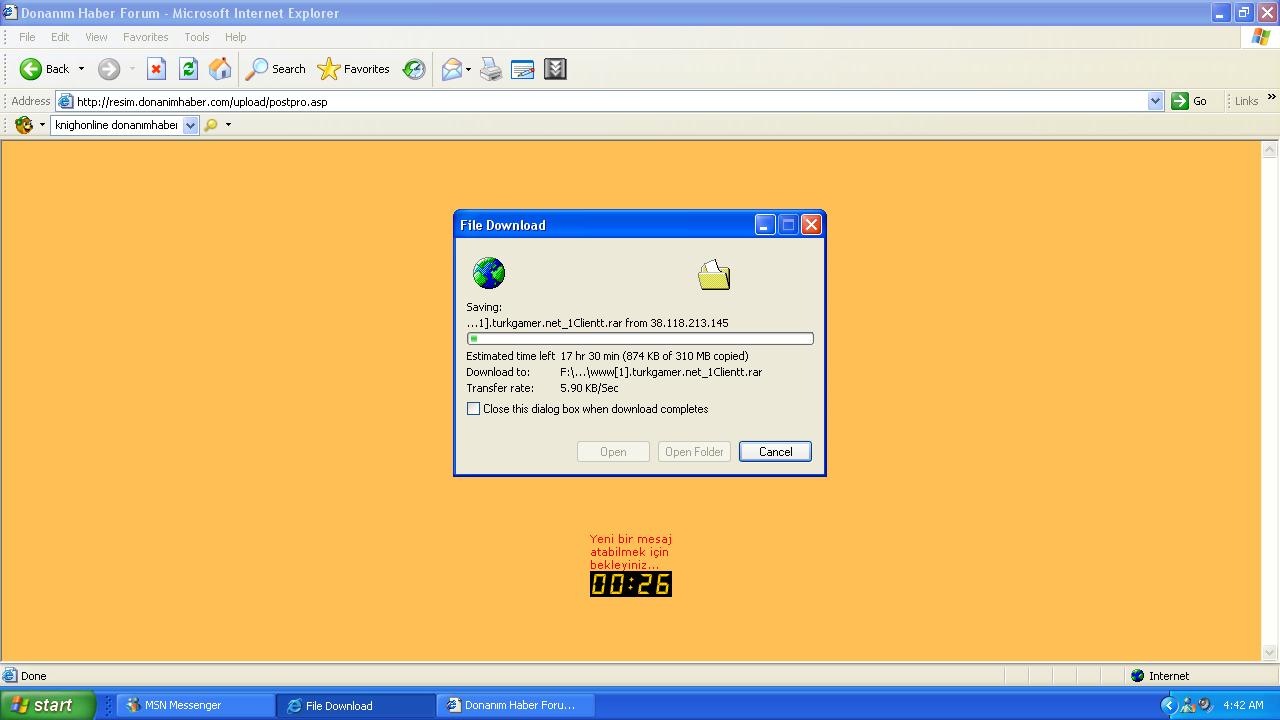Image resolution: width=1280 pixels, height=720 pixels.
Task: Open the History toolbar icon
Action: pos(414,69)
